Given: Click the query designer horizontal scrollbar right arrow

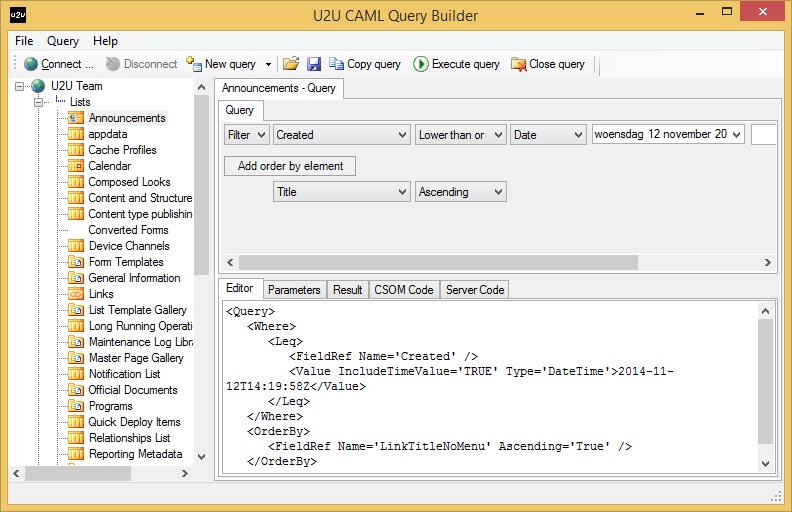Looking at the screenshot, I should tap(768, 263).
